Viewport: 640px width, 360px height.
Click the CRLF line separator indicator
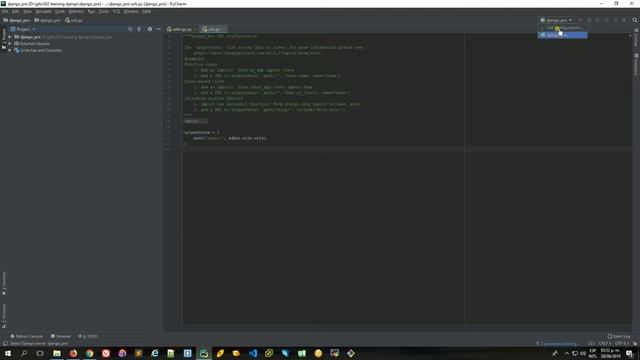tap(604, 344)
